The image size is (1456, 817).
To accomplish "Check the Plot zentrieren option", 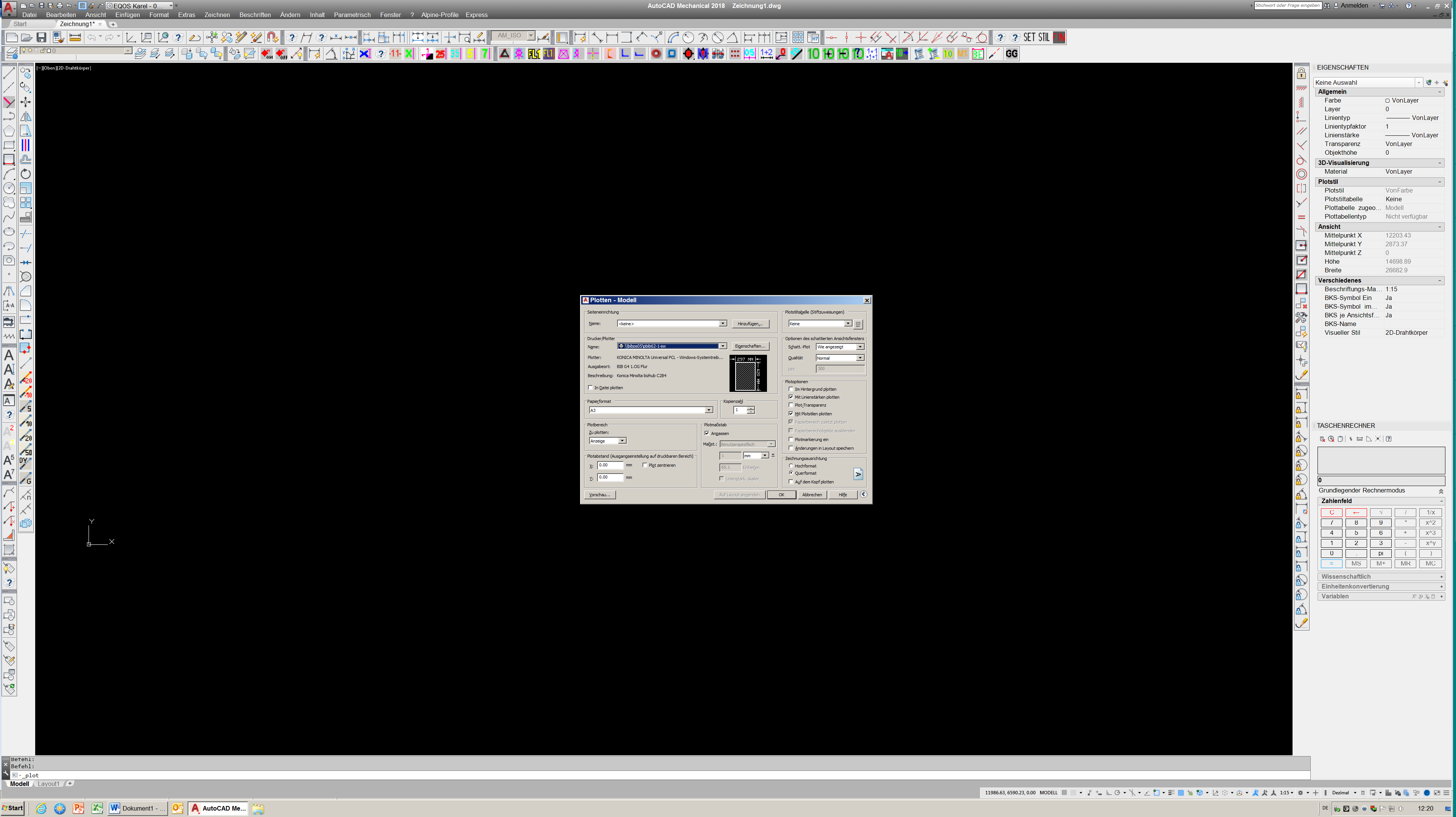I will coord(645,466).
